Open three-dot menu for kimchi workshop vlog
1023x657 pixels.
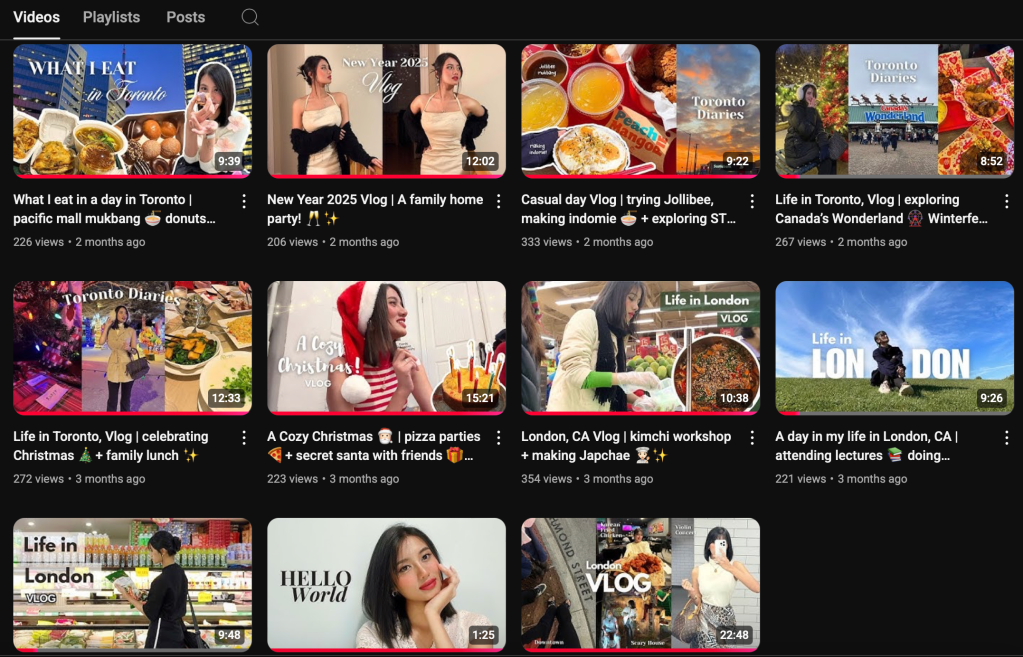coord(752,438)
